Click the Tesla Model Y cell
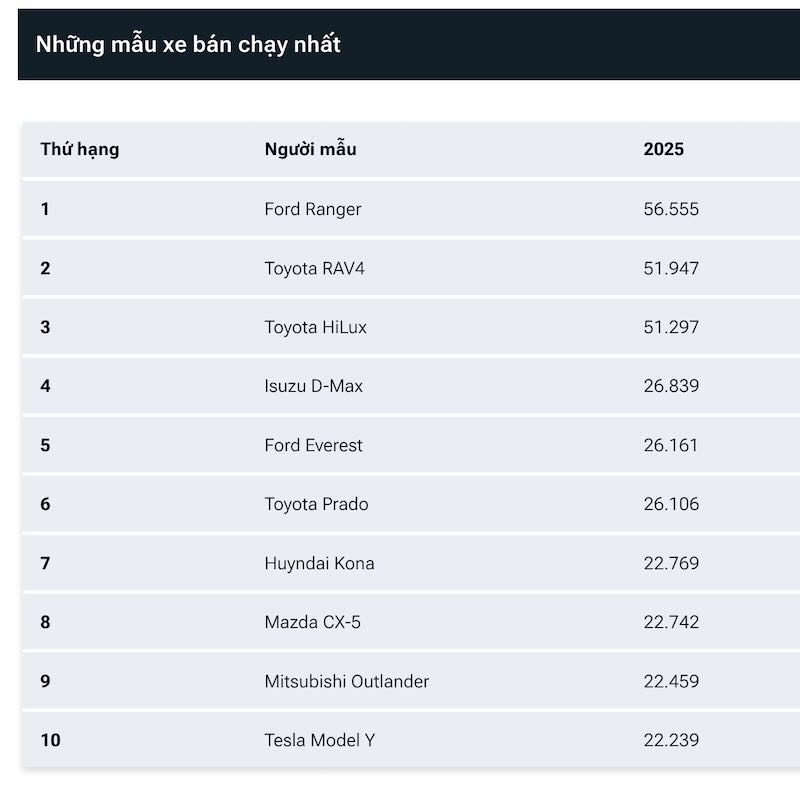 coord(319,740)
